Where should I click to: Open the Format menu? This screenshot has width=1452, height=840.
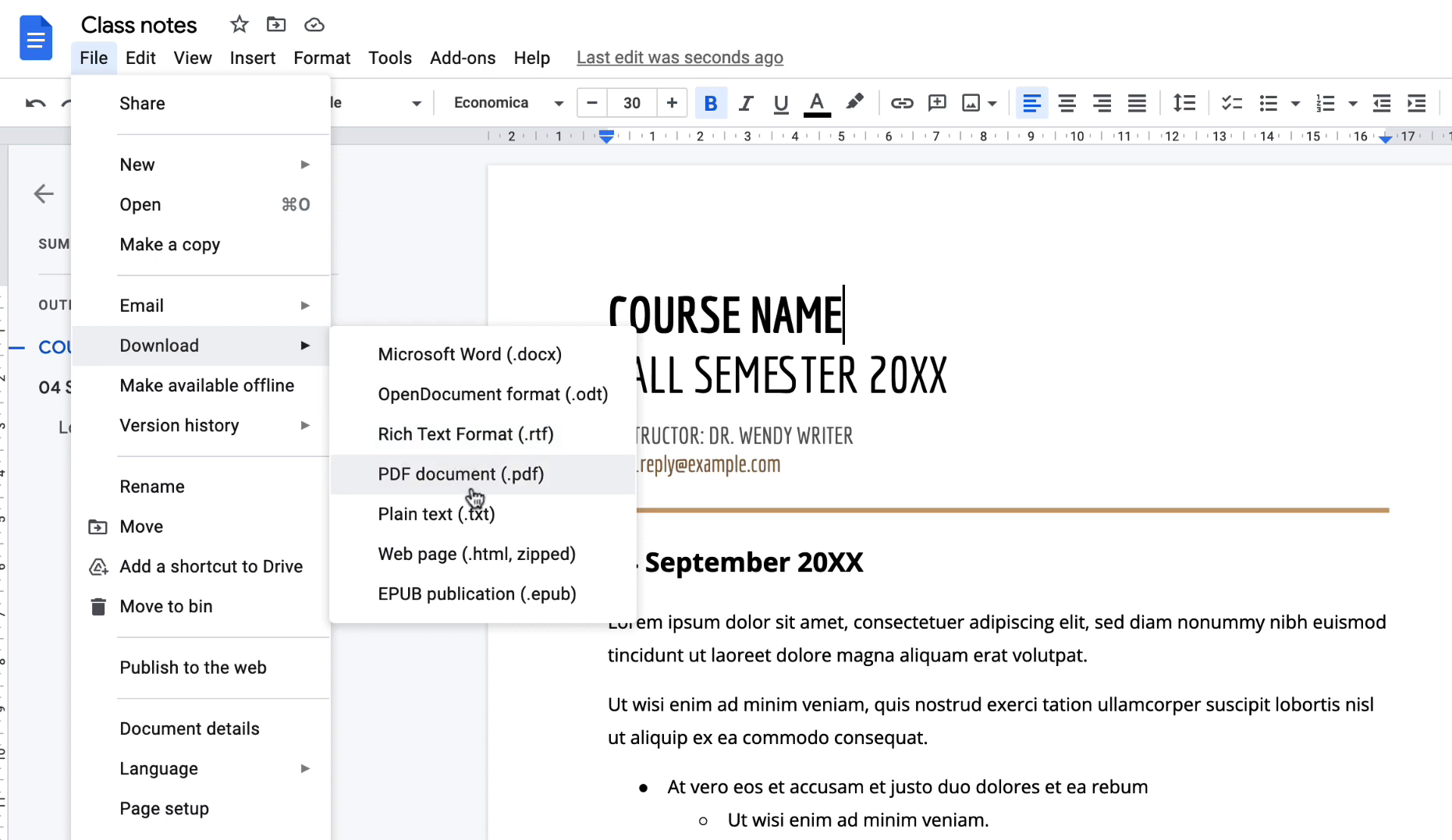click(322, 58)
